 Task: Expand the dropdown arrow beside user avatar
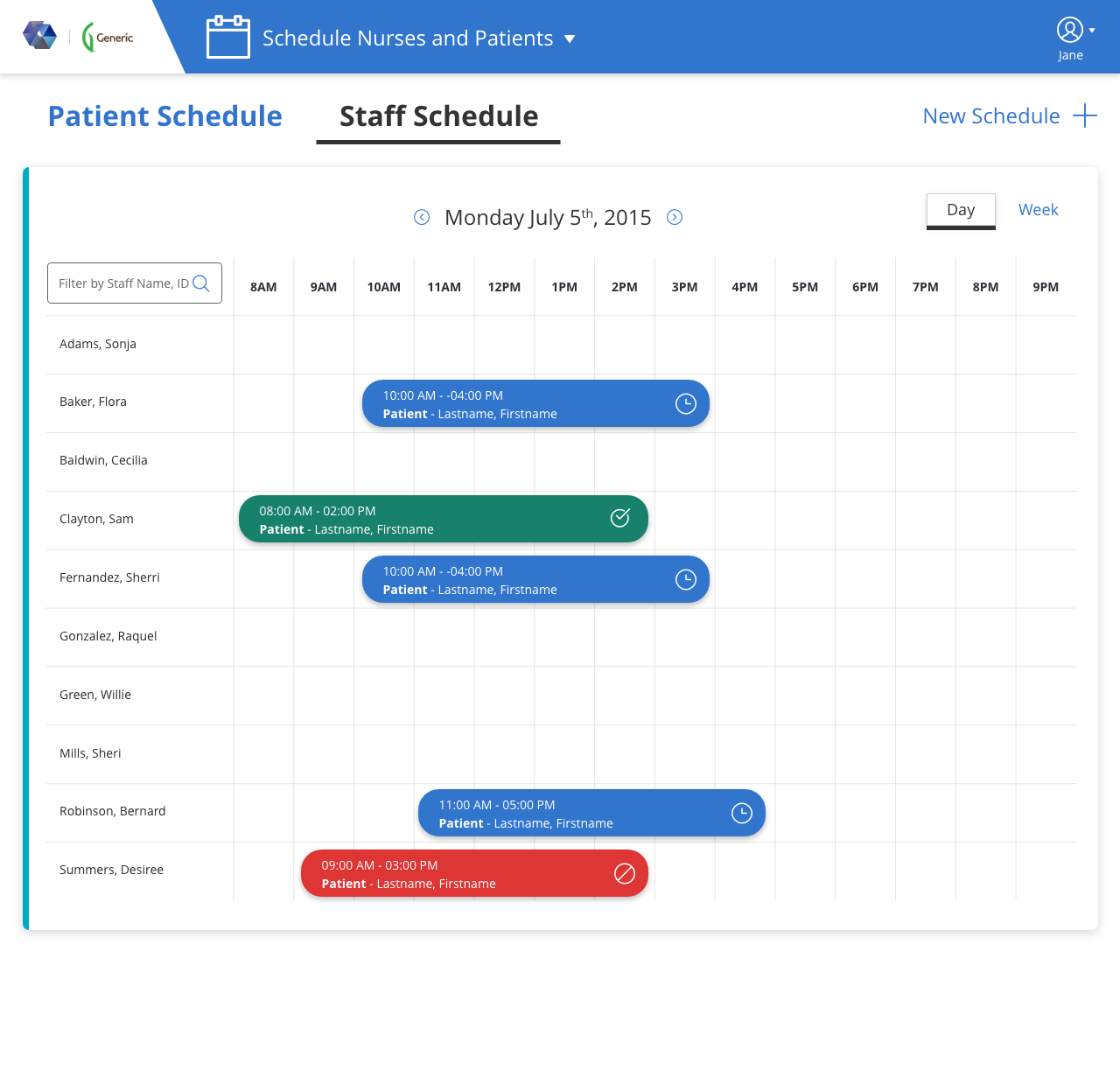1092,30
